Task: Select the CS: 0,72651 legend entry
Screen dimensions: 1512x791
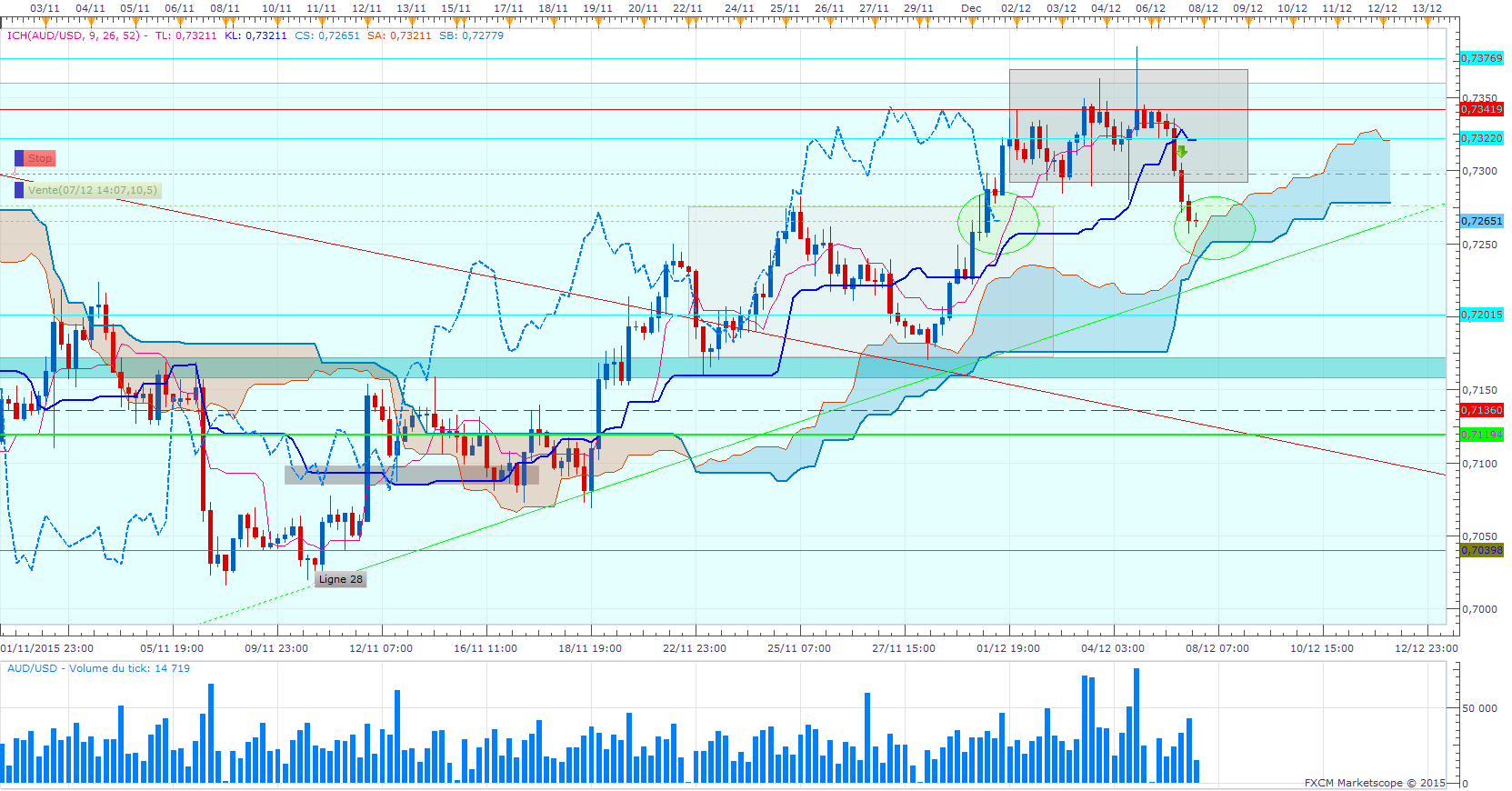Action: pyautogui.click(x=327, y=35)
